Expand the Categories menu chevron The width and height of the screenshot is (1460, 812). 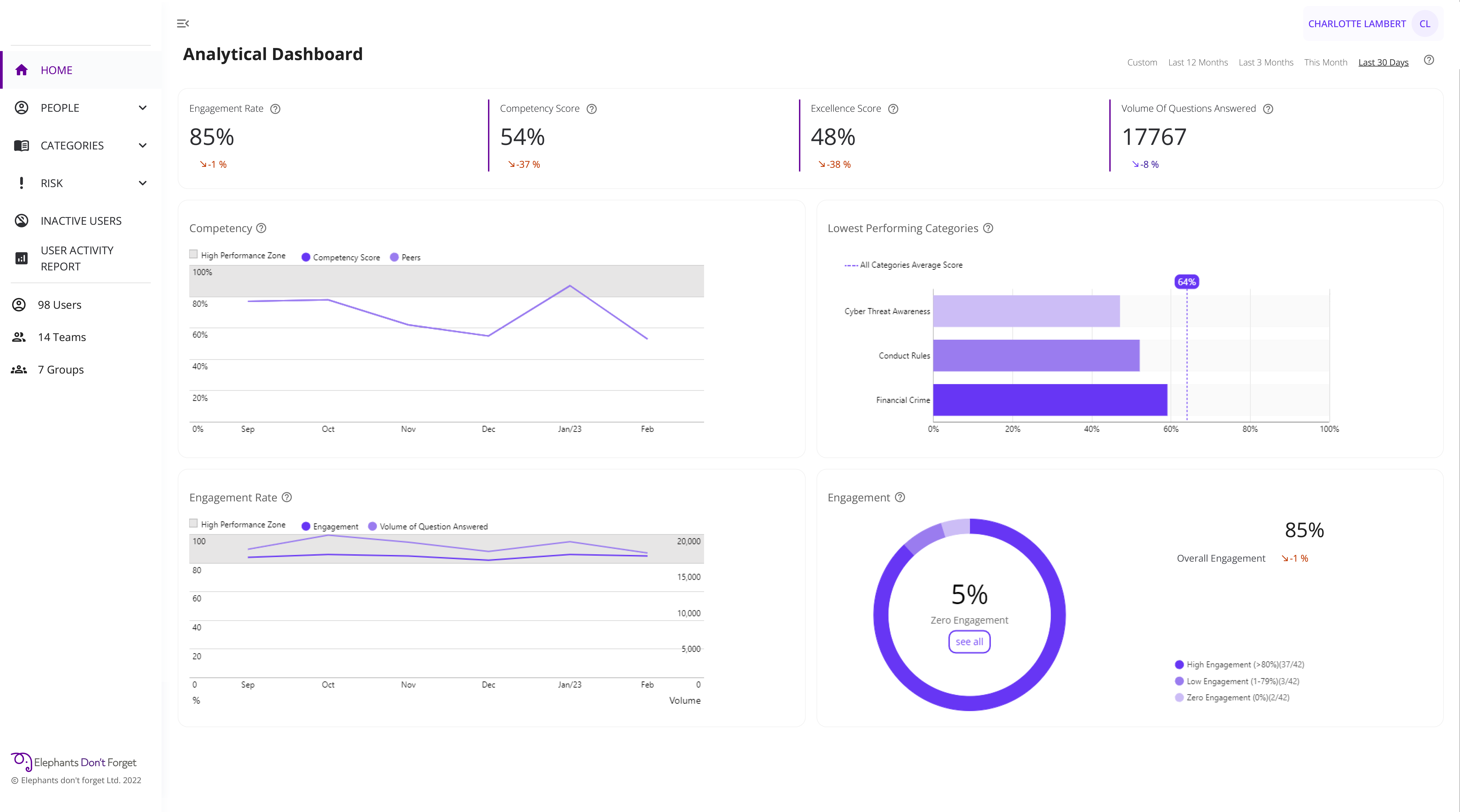point(143,146)
